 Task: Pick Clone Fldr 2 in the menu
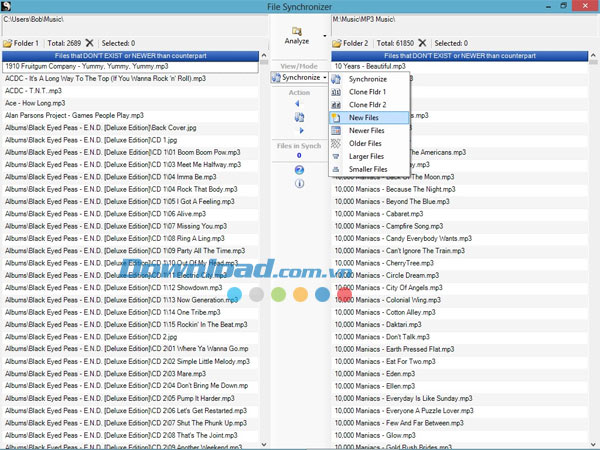[367, 105]
